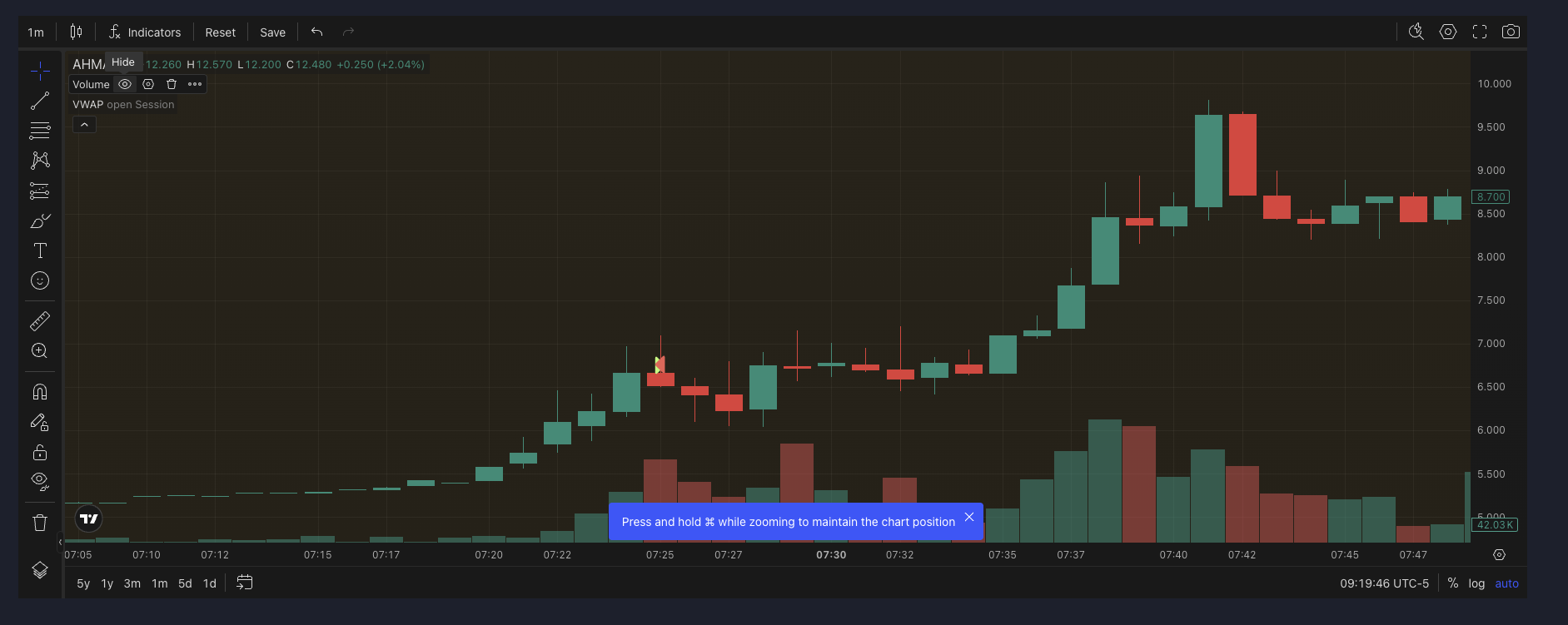Click the trash icon to remove drawings
The width and height of the screenshot is (1568, 625).
tap(40, 523)
